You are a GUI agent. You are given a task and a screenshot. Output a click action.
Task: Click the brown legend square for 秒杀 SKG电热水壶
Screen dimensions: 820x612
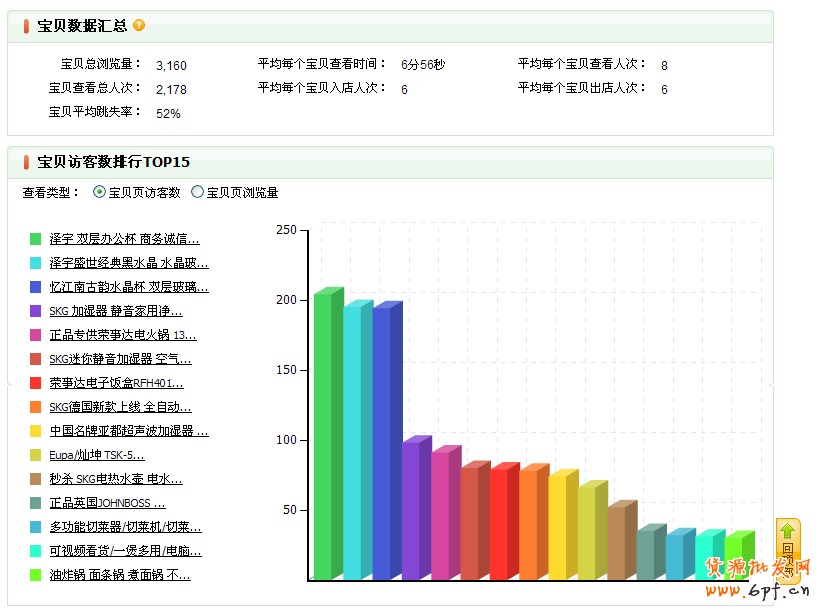(x=36, y=479)
